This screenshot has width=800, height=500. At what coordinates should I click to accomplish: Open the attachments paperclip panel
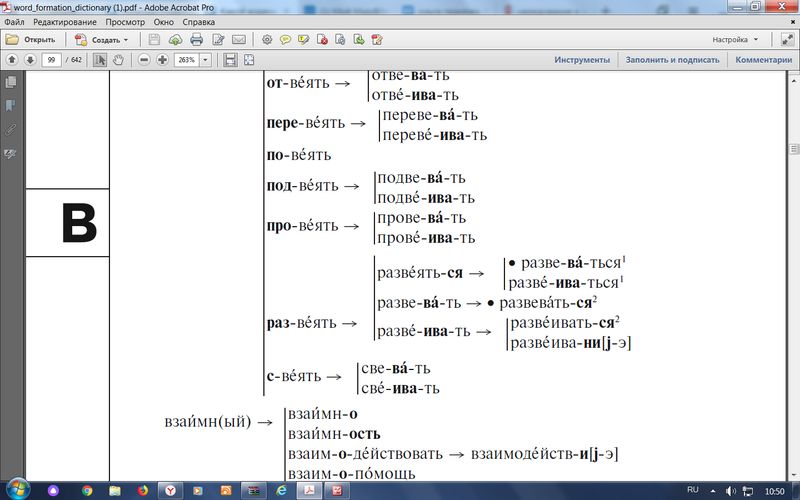coord(11,129)
